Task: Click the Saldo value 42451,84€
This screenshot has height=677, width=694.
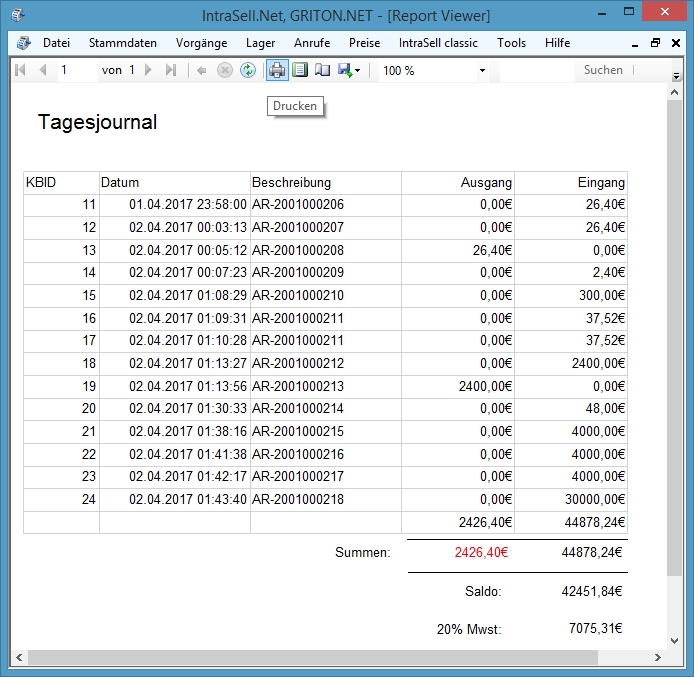Action: tap(592, 592)
